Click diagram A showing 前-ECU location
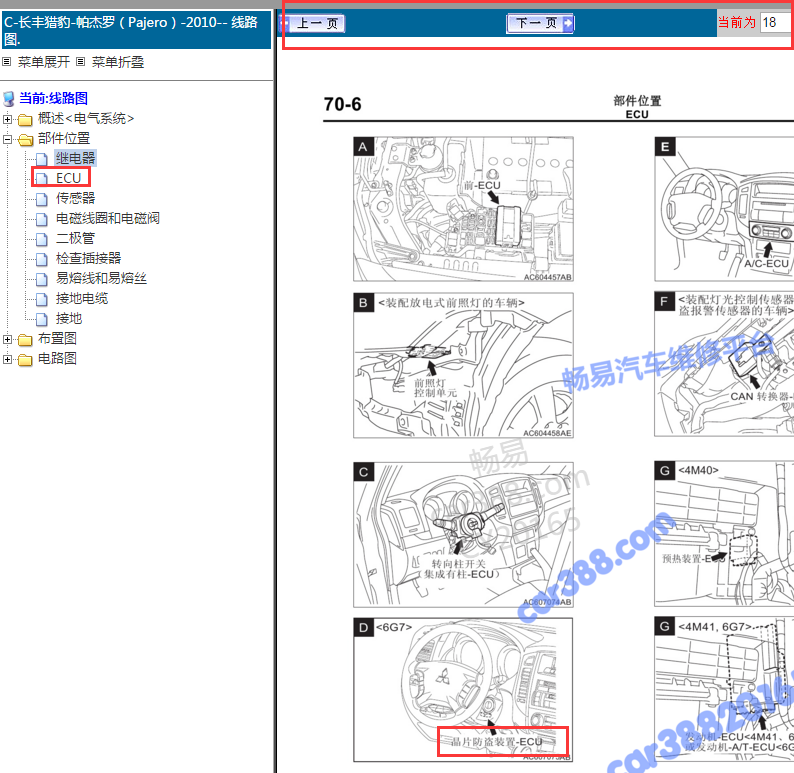The image size is (794, 773). (463, 209)
